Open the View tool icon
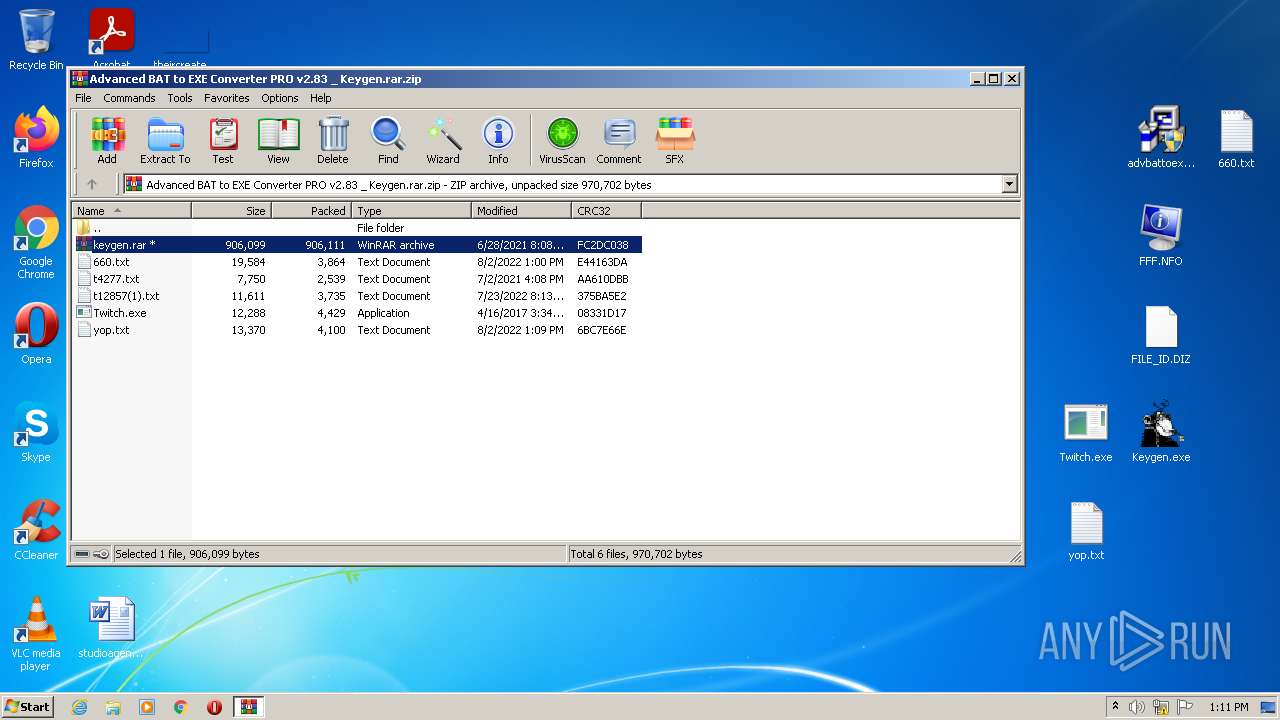Image resolution: width=1280 pixels, height=720 pixels. click(278, 140)
